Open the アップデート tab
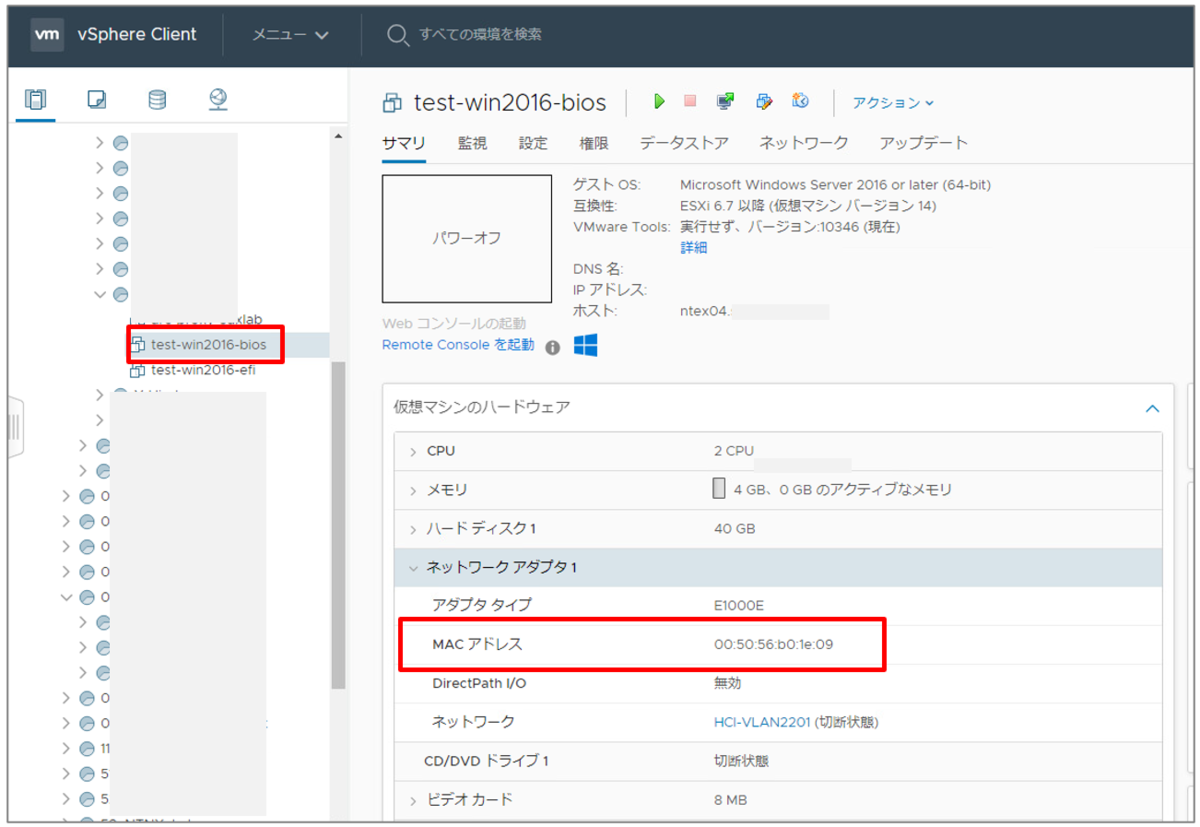 (x=924, y=143)
